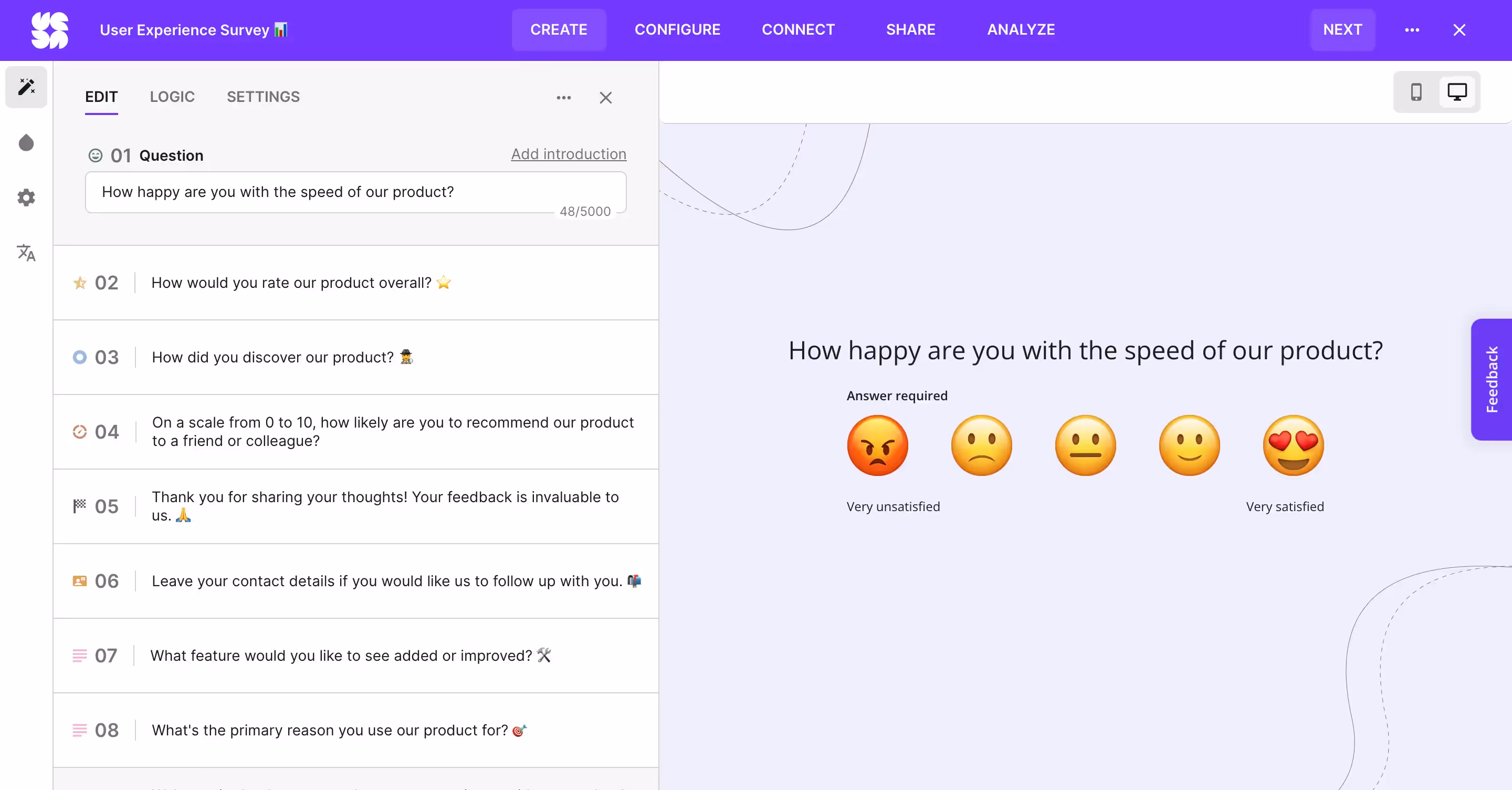
Task: Select item 05 Thank you message
Action: (356, 506)
